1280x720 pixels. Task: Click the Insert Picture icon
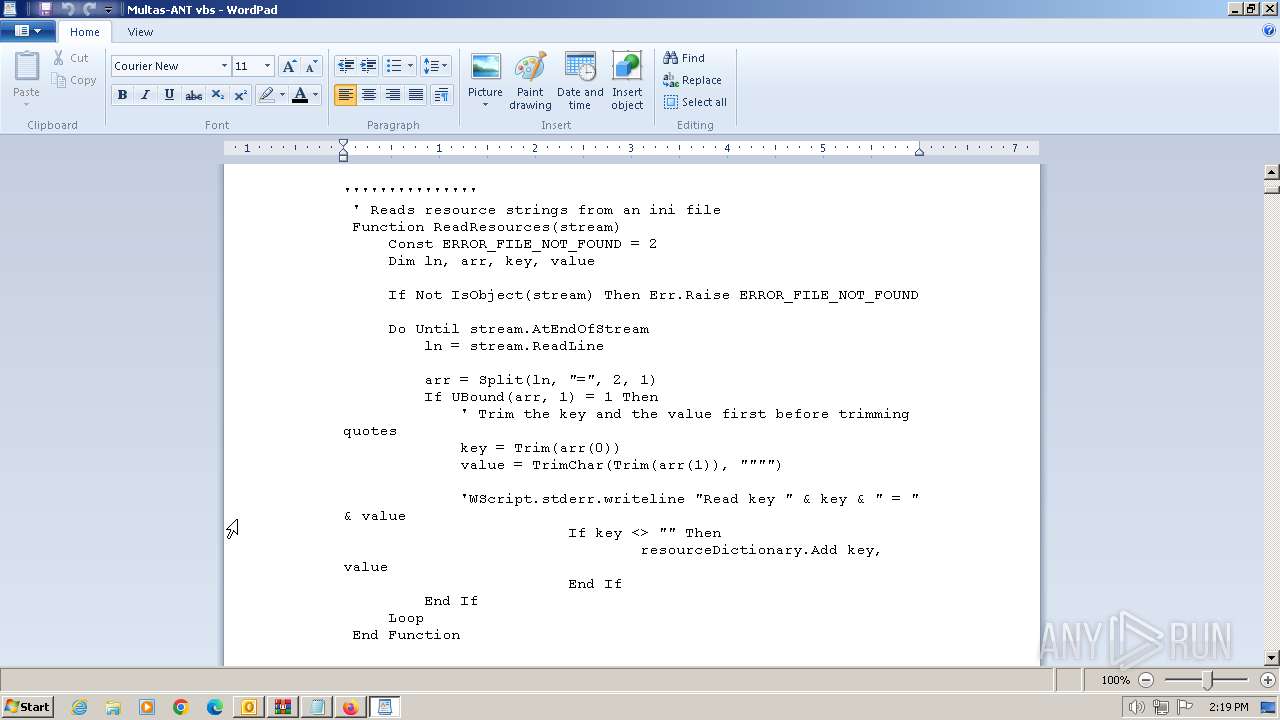coord(486,67)
